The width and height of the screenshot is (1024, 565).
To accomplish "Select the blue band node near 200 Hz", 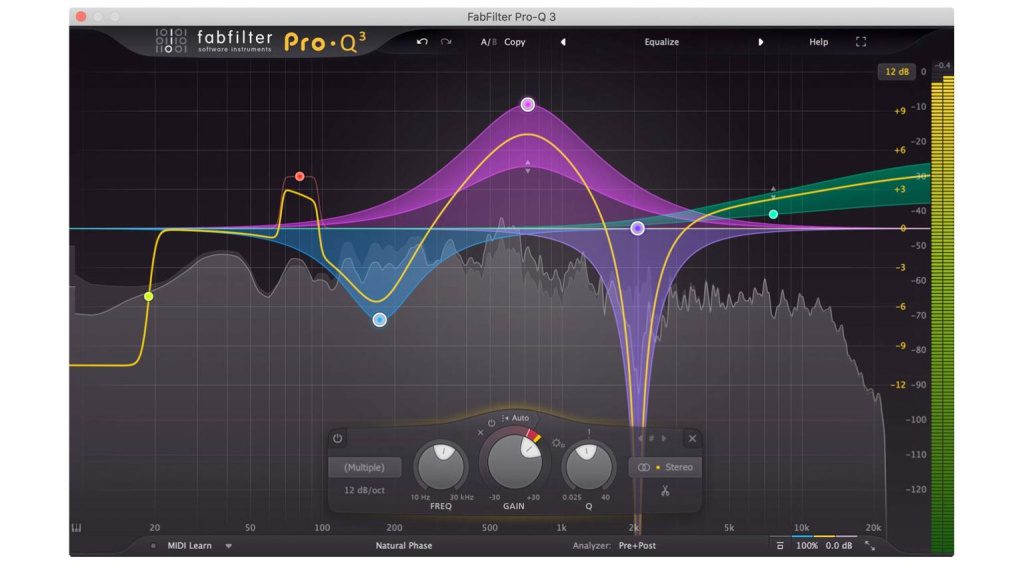I will (x=379, y=320).
